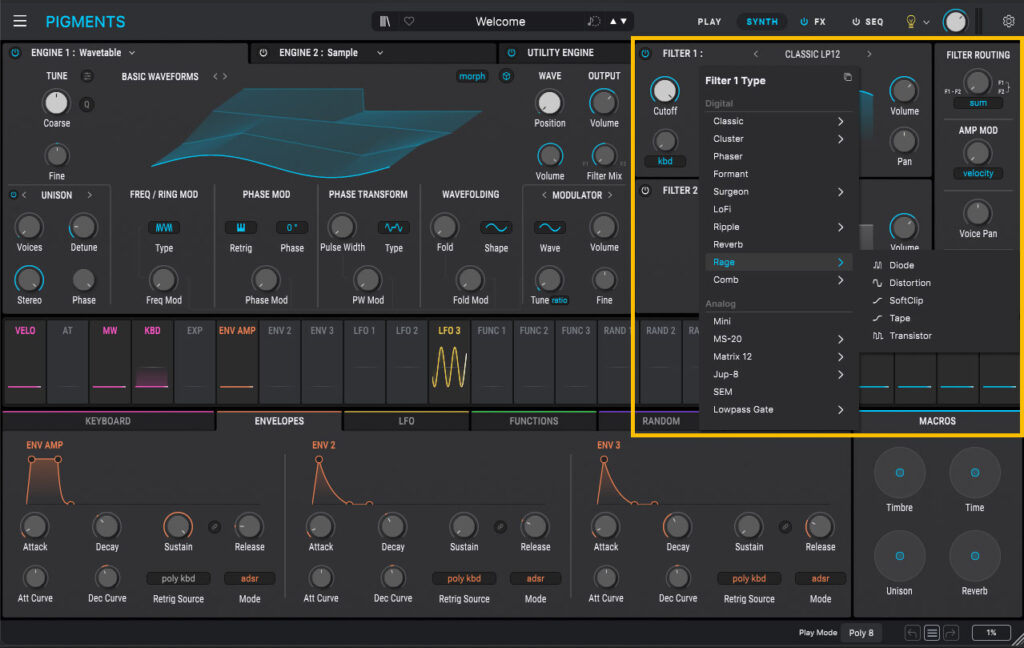This screenshot has height=648, width=1024.
Task: Toggle Engine 1 power button
Action: coord(15,52)
